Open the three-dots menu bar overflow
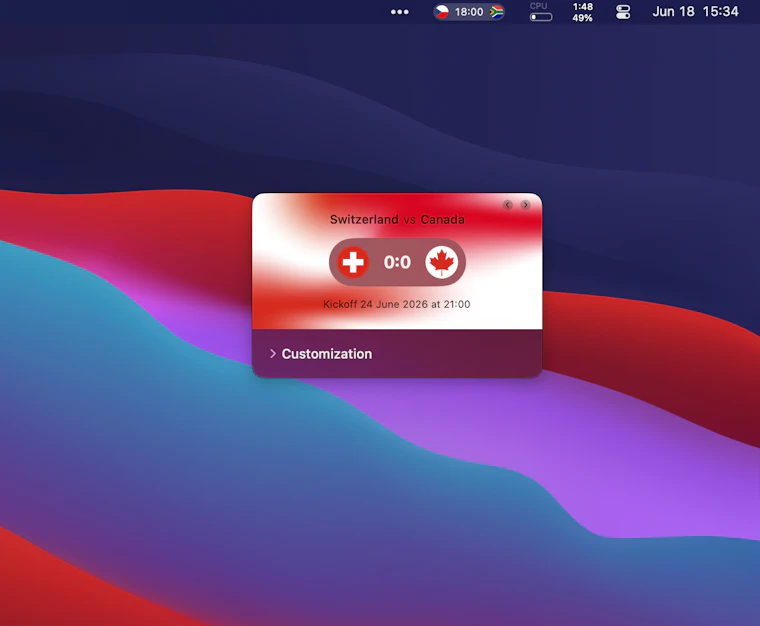The width and height of the screenshot is (760, 626). (399, 12)
